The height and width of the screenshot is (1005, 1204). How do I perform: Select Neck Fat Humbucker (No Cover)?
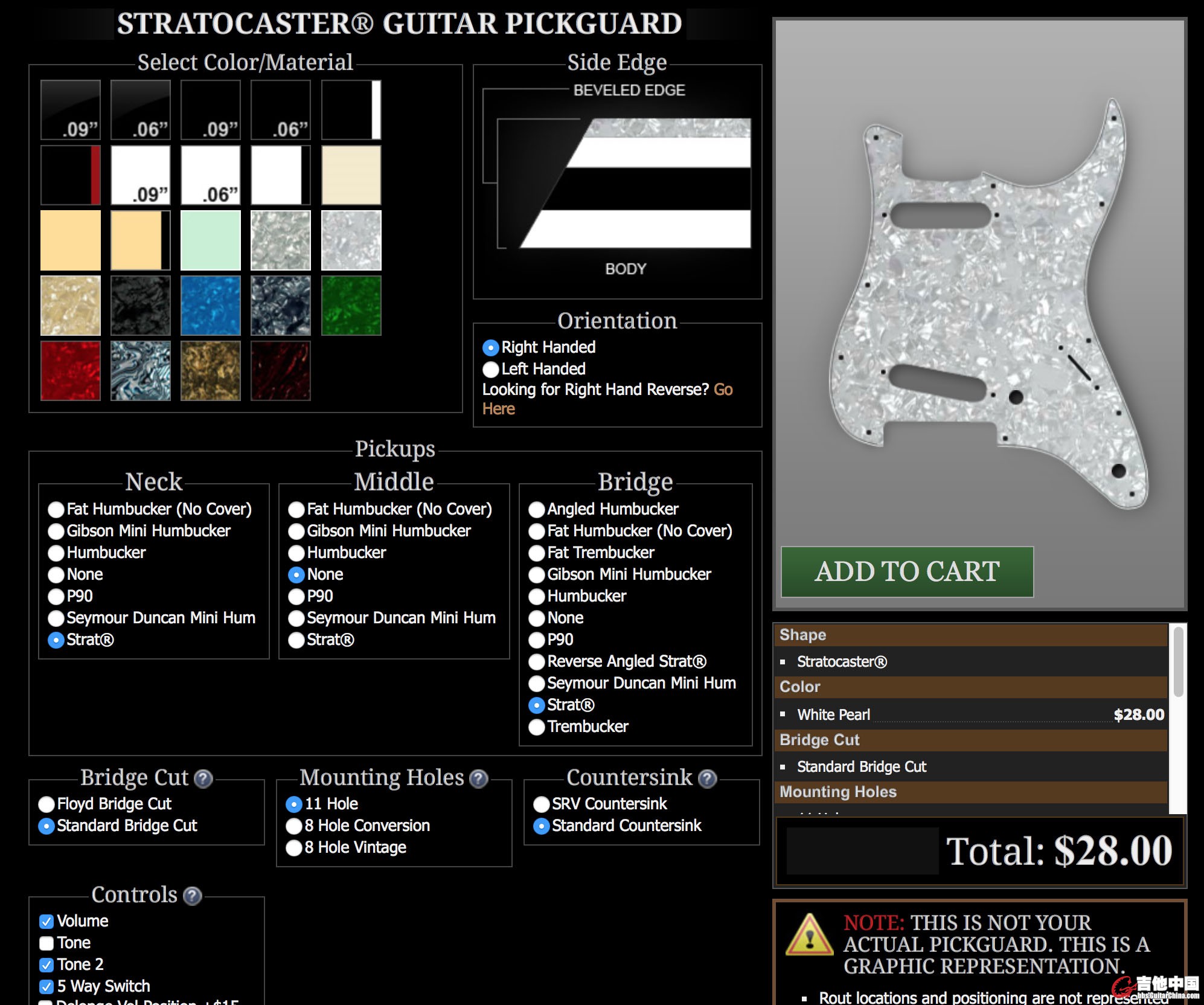56,510
